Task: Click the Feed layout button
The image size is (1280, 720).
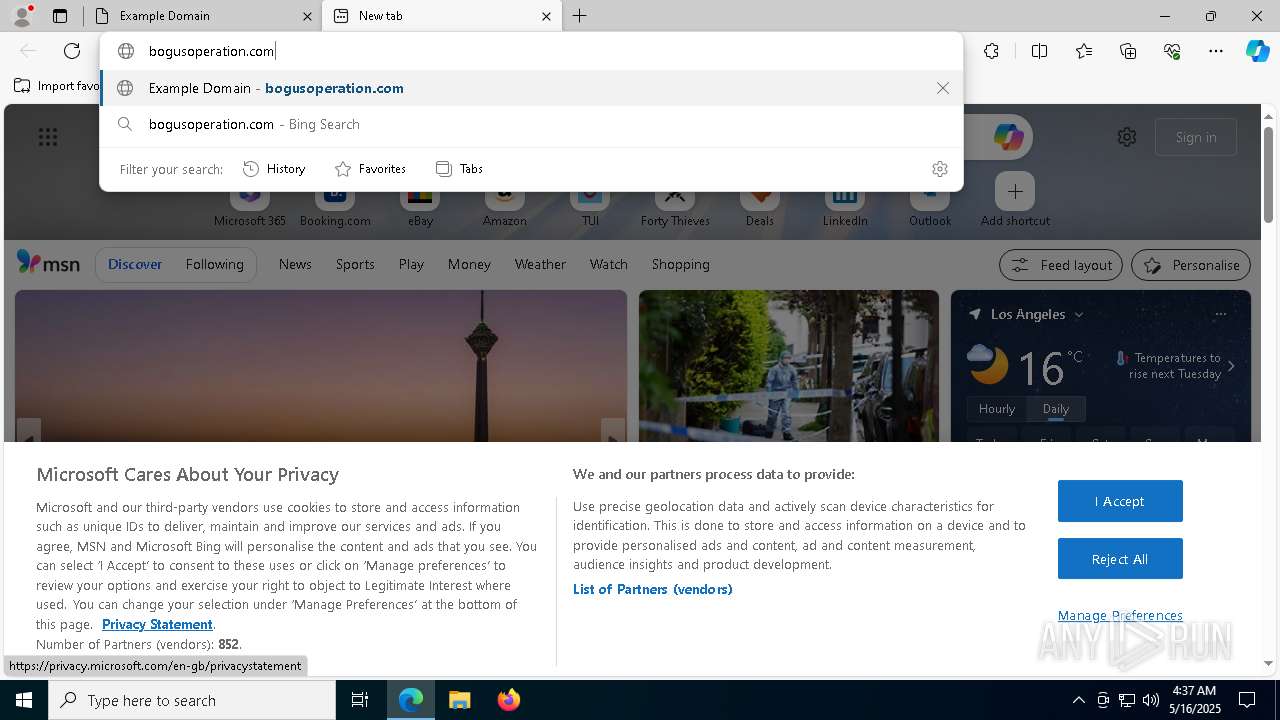Action: 1062,265
